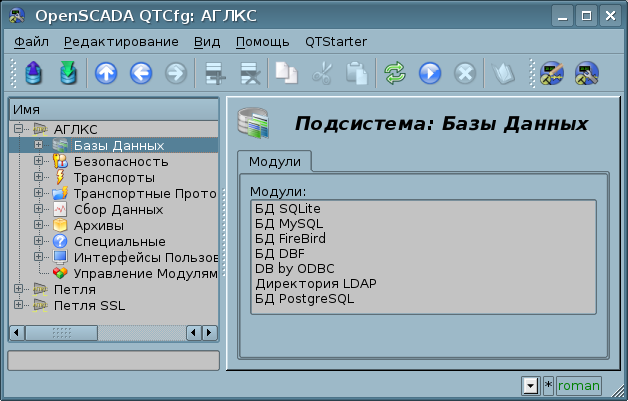Click the Интерфейсы Пользователя monitor icon
628x401 pixels.
click(x=60, y=257)
